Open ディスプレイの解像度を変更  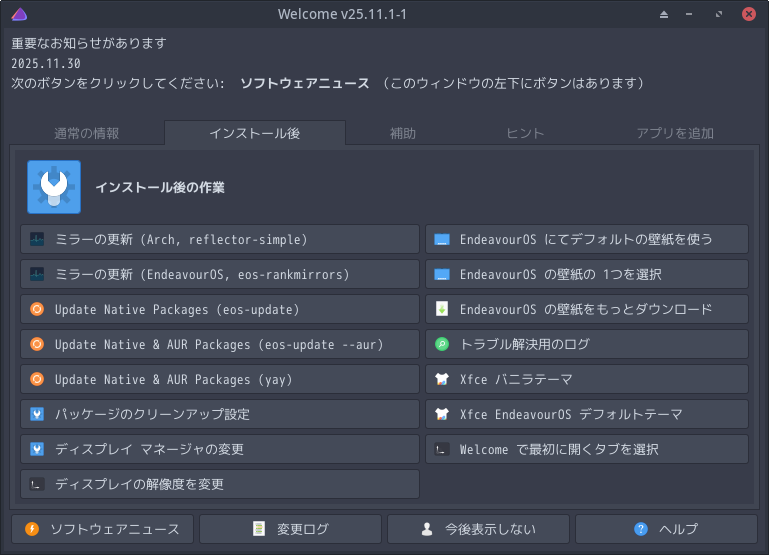220,484
